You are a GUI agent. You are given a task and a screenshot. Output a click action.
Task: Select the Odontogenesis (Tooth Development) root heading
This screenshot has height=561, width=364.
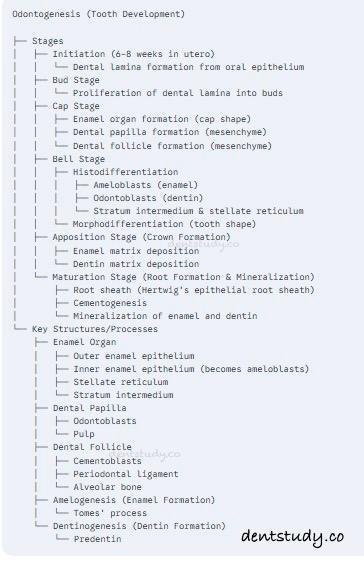(99, 14)
